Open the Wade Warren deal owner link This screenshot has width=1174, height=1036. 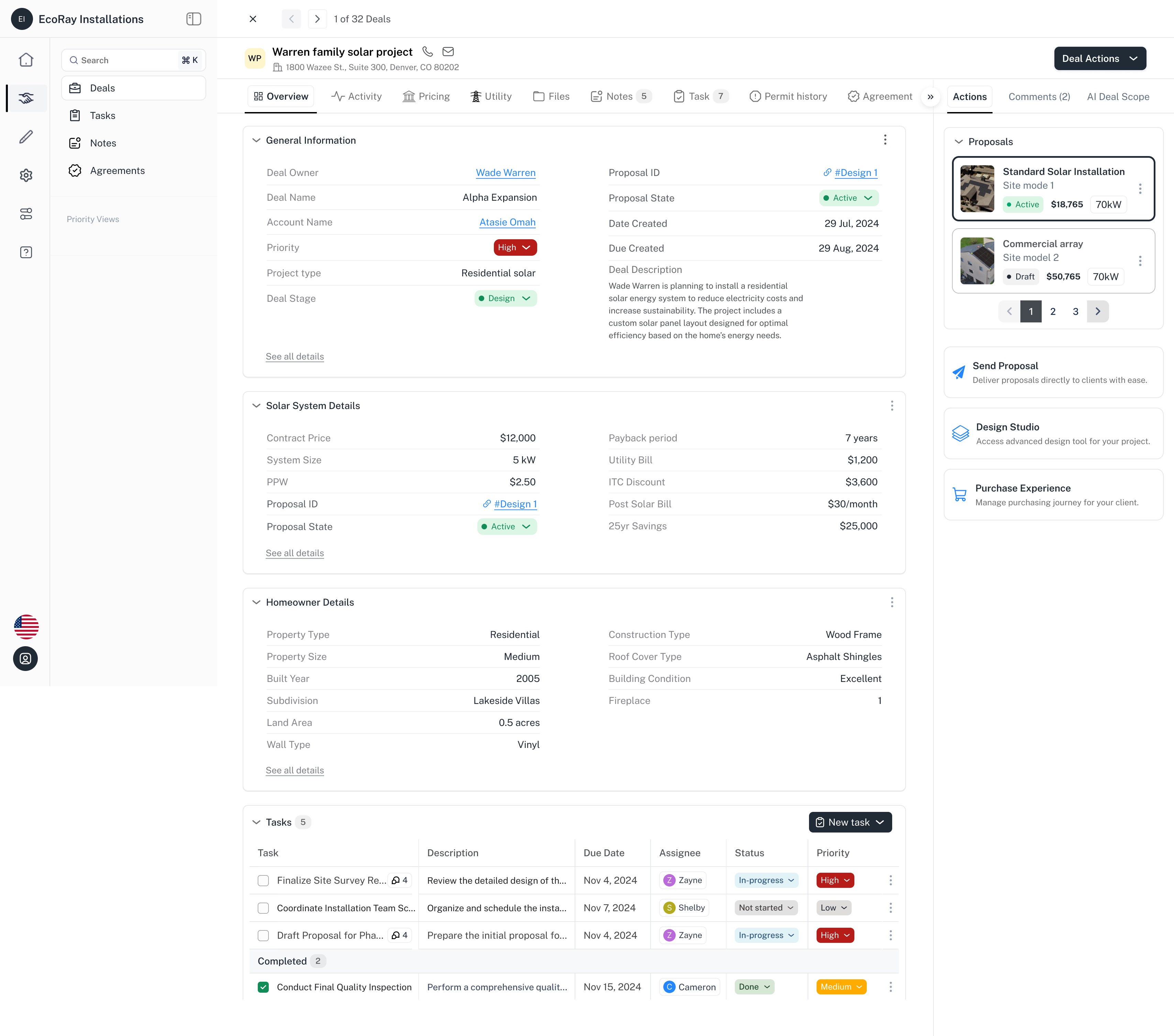[506, 172]
